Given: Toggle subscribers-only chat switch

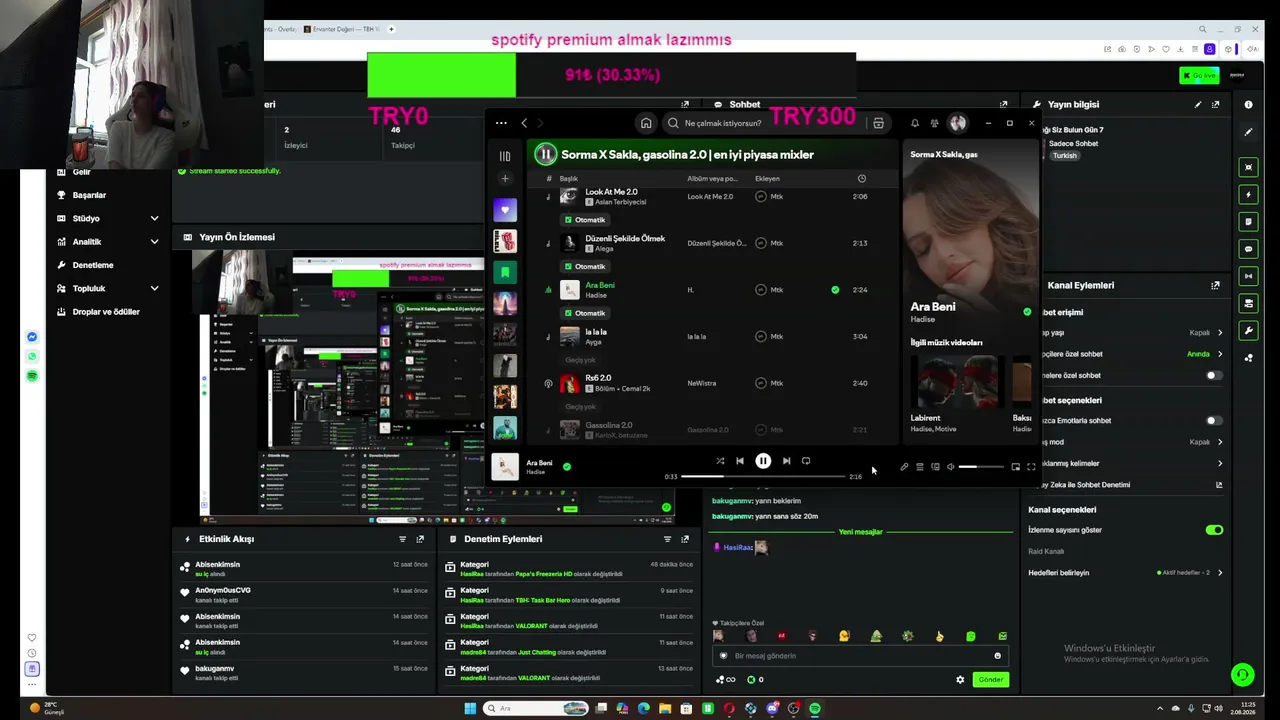Looking at the screenshot, I should (1213, 376).
